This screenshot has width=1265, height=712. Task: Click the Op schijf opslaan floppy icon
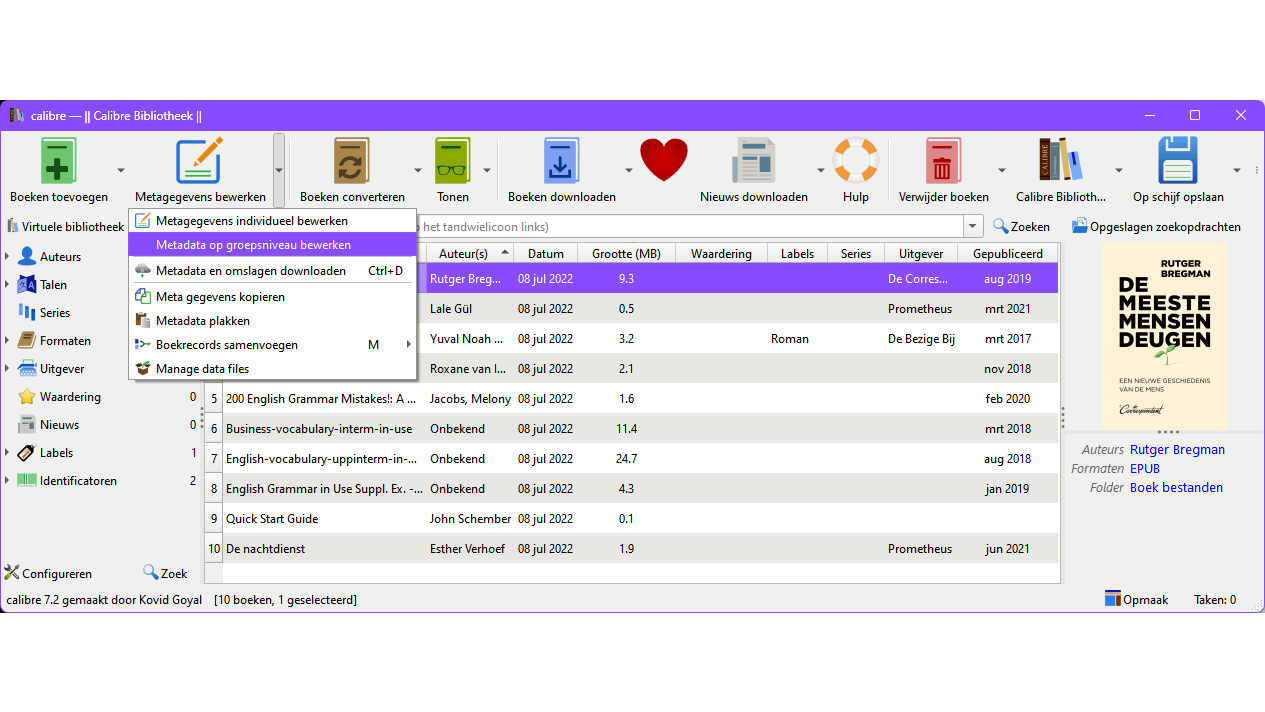coord(1178,161)
